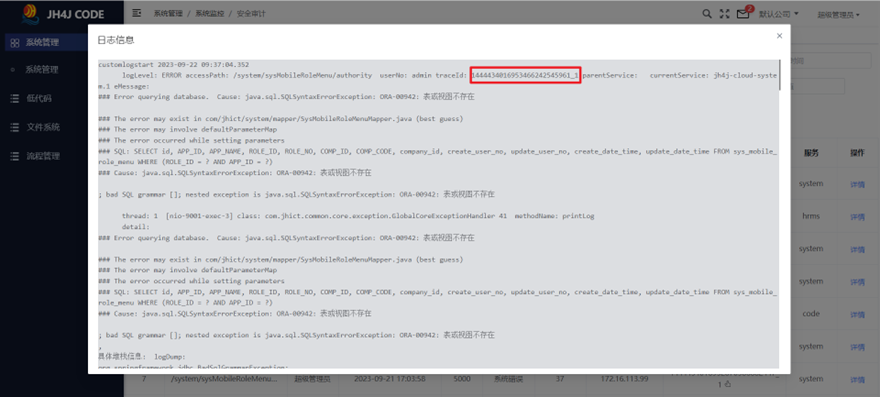This screenshot has height=397, width=880.
Task: Click the list icon beside 流程管理
Action: point(15,156)
